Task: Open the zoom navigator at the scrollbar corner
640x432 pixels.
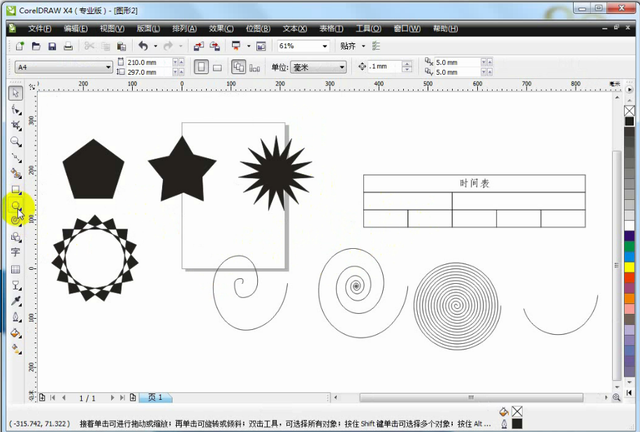Action: tap(616, 397)
